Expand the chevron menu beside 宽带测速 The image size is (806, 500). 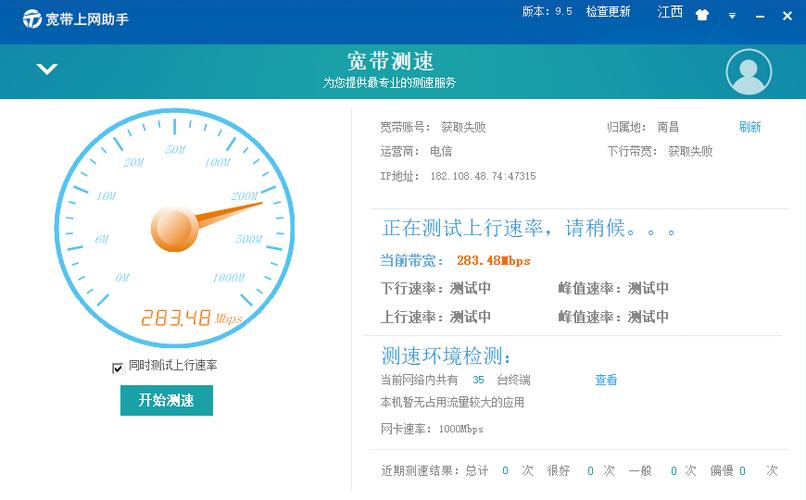[47, 69]
